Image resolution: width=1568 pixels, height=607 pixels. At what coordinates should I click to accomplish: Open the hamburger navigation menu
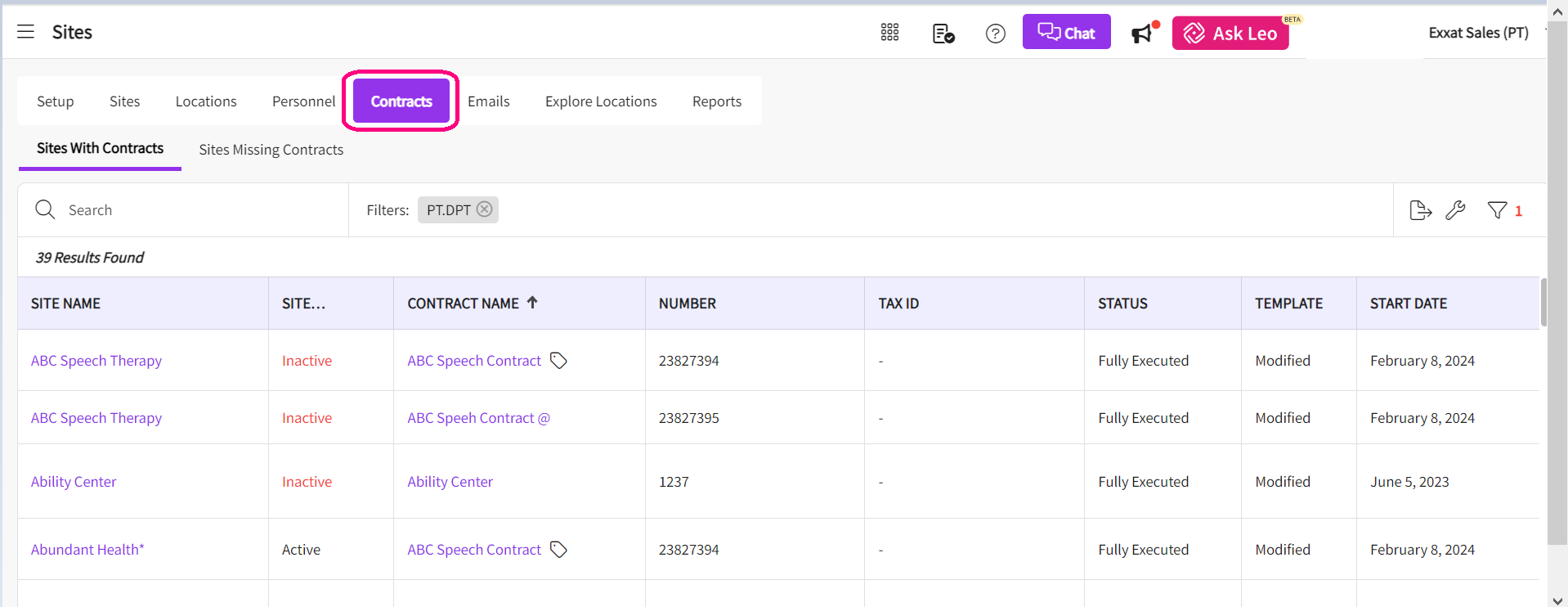26,32
